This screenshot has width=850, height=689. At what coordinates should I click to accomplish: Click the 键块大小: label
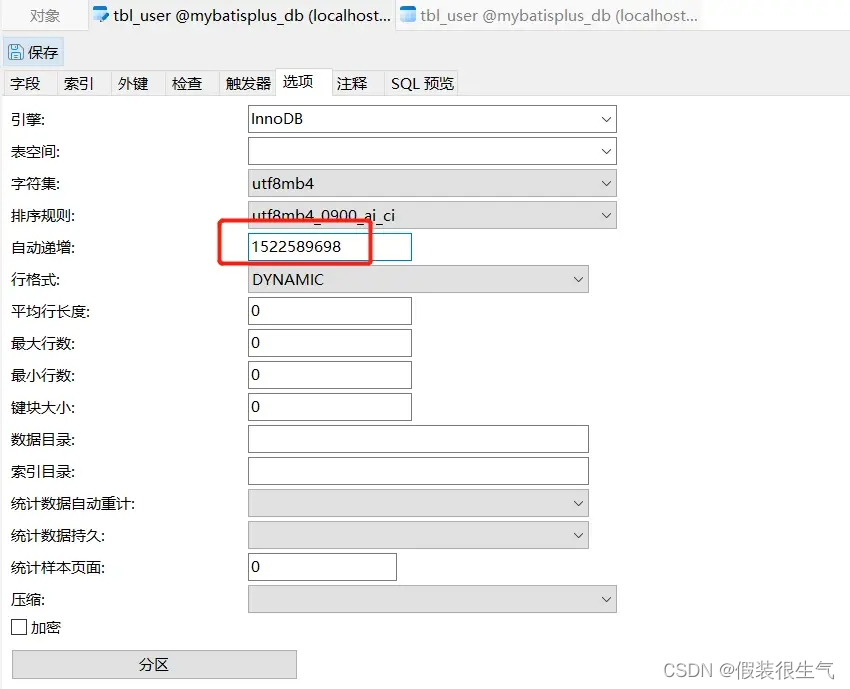click(43, 408)
